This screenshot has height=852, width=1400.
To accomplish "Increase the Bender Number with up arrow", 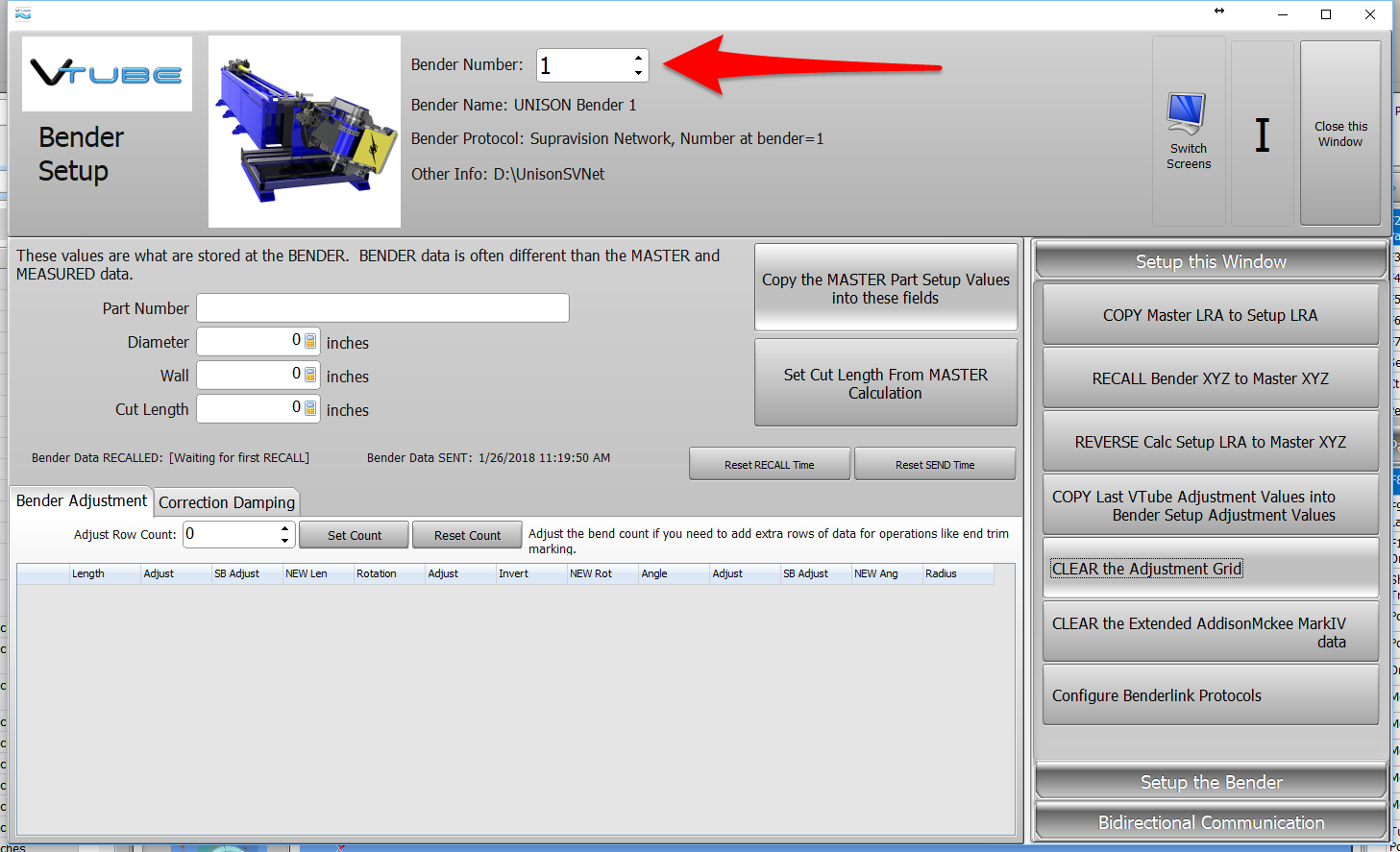I will click(638, 58).
